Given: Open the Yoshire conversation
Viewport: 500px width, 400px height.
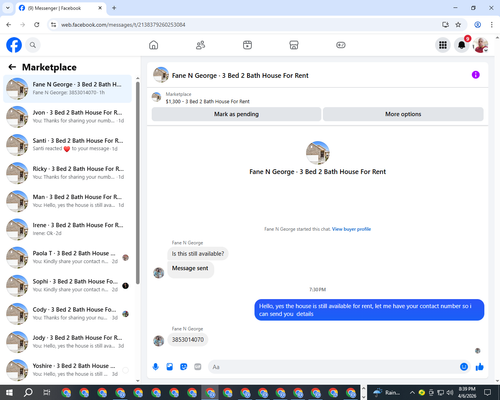Looking at the screenshot, I should click(x=67, y=370).
